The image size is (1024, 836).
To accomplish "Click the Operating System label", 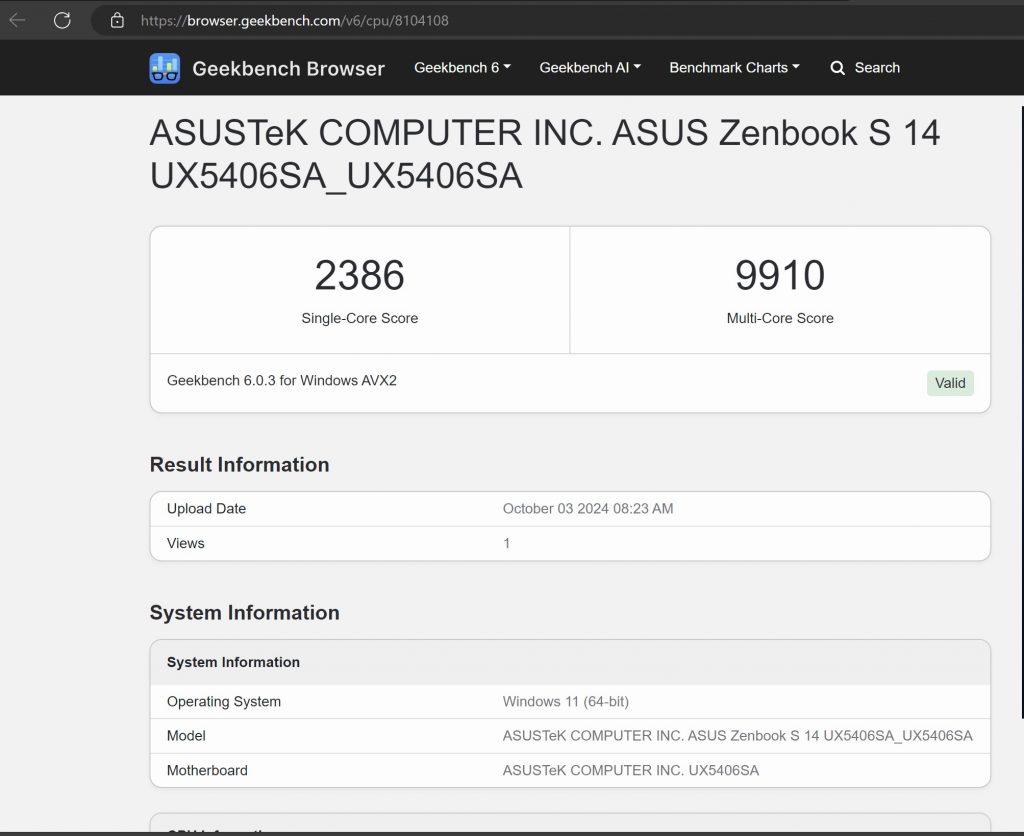I will 223,701.
